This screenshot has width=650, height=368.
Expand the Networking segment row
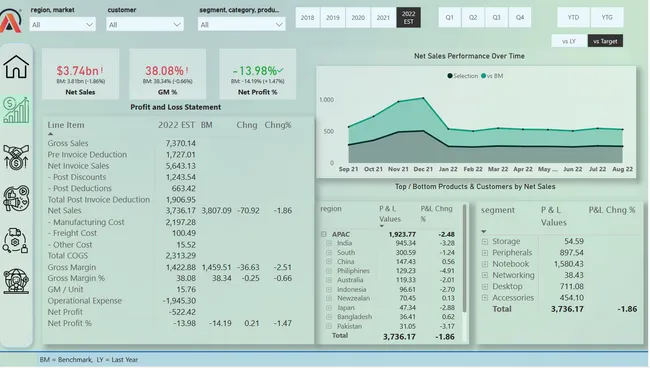[485, 275]
